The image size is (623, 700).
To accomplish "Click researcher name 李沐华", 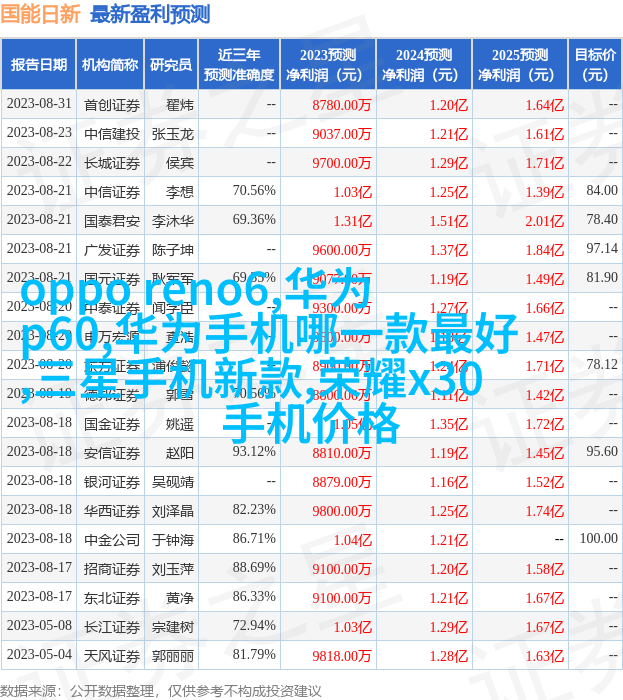I will point(173,221).
